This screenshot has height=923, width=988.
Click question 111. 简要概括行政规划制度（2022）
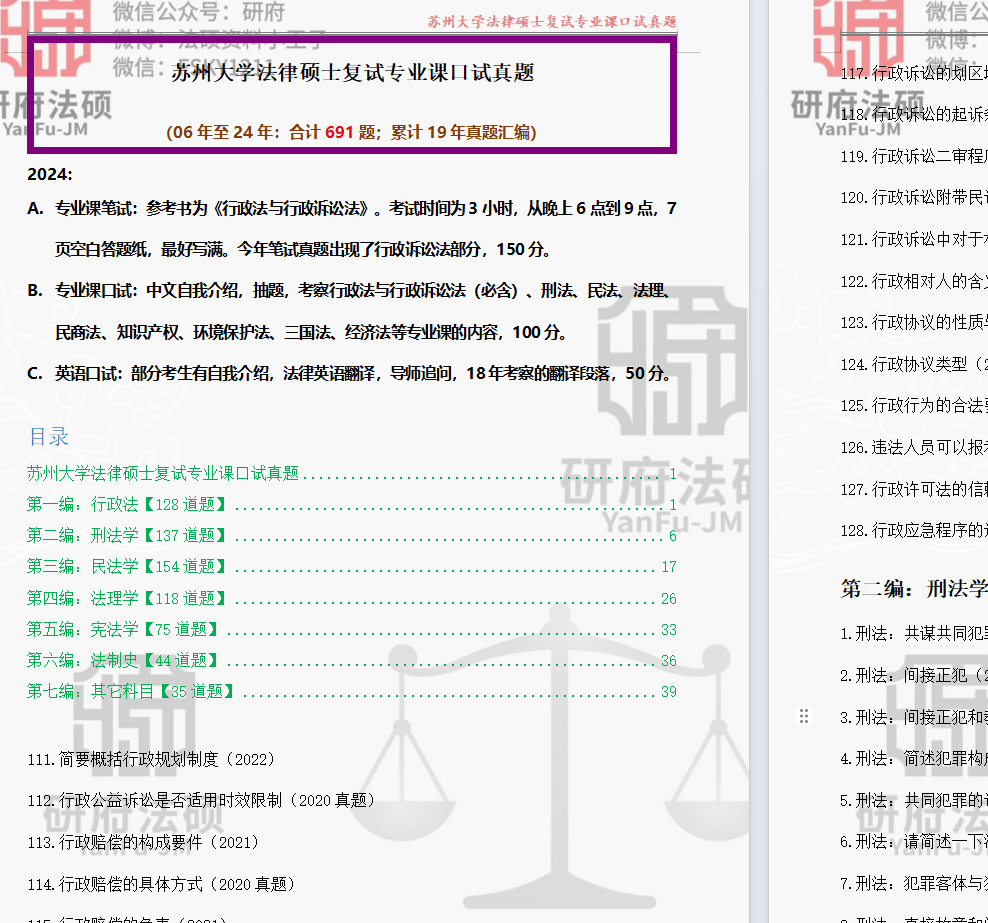click(x=151, y=759)
